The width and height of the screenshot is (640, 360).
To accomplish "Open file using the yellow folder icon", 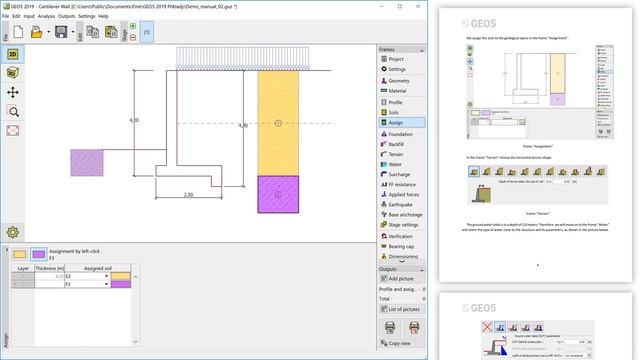I will point(36,32).
